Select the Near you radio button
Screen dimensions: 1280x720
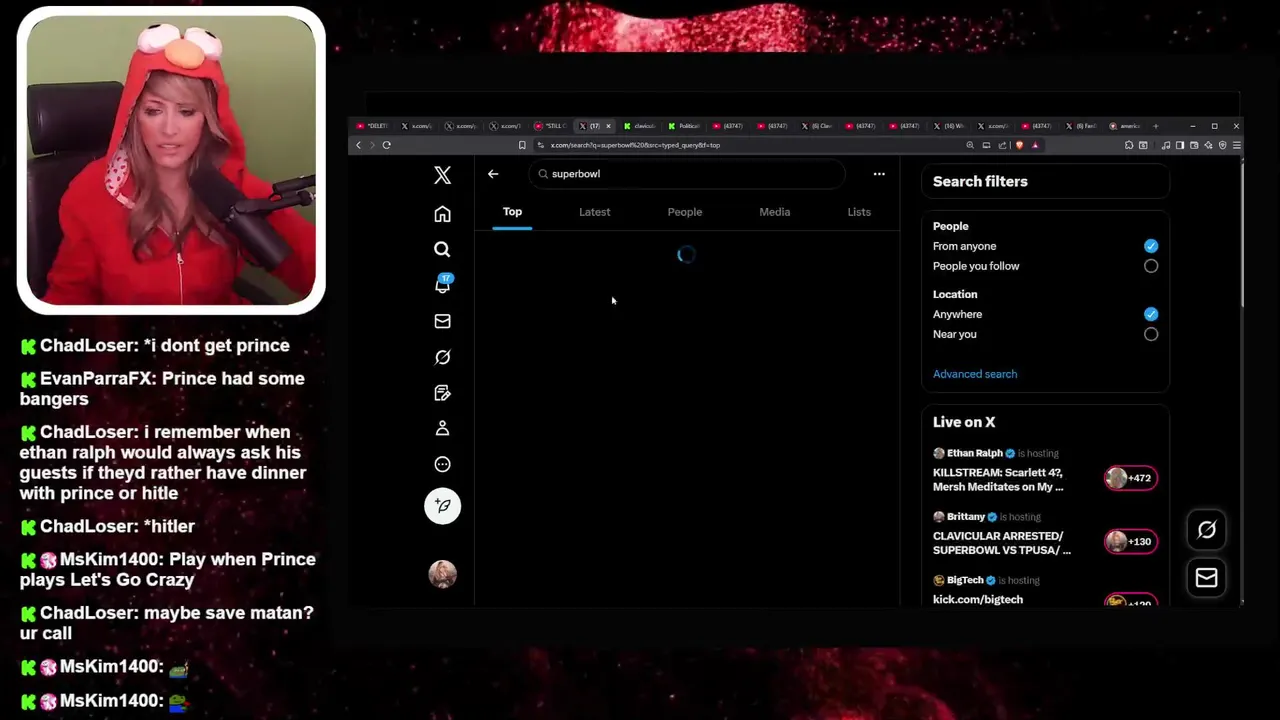click(1151, 334)
